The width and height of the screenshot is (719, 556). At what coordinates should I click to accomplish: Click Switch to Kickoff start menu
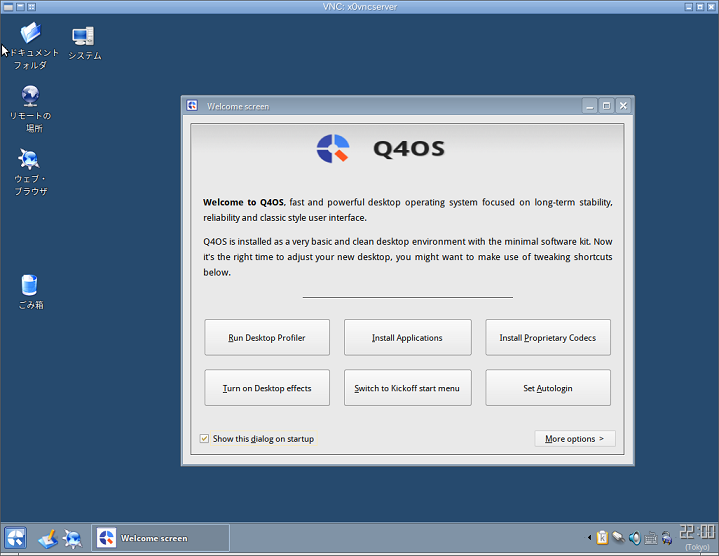408,388
